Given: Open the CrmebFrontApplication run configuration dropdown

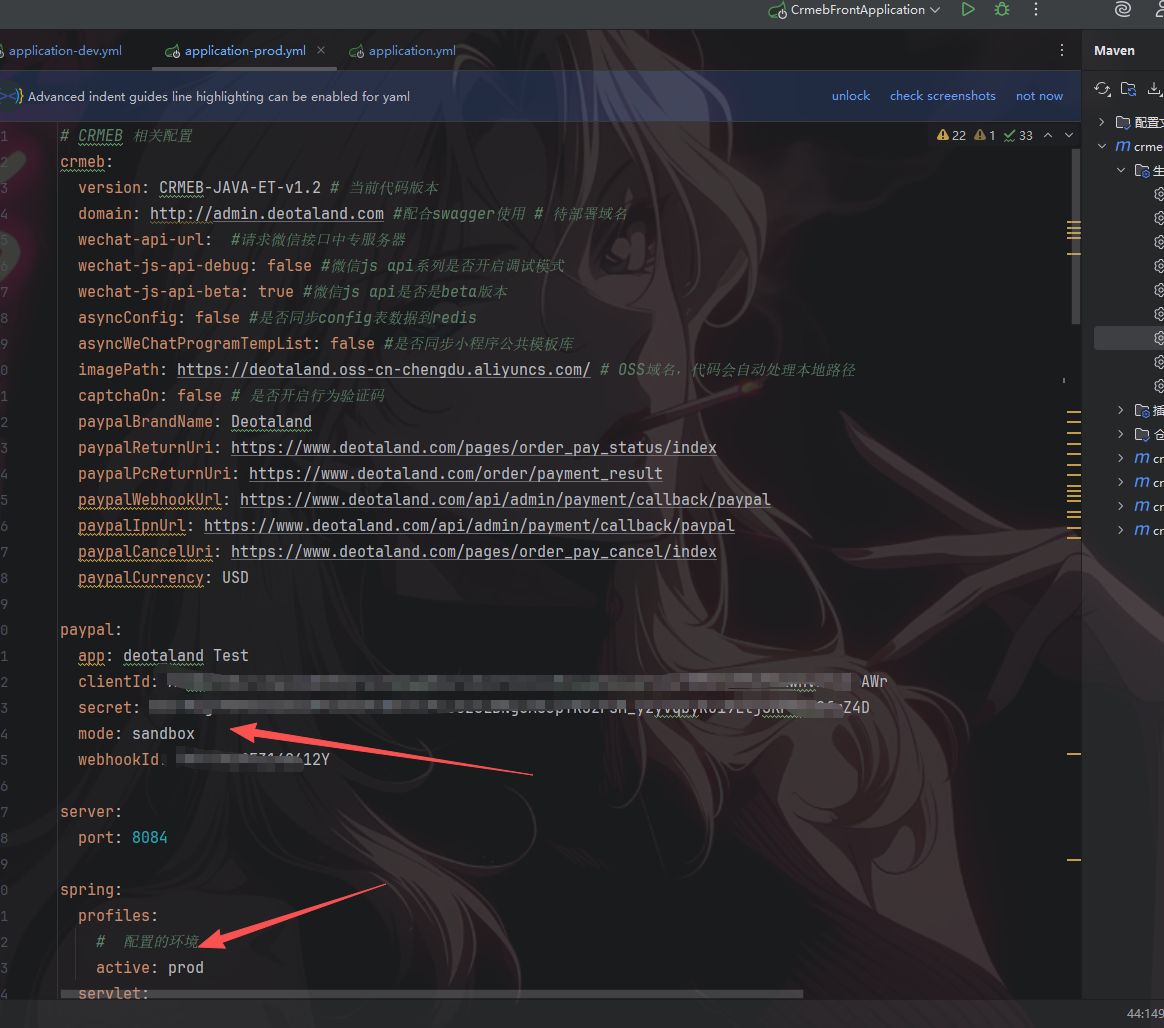Looking at the screenshot, I should [x=853, y=10].
